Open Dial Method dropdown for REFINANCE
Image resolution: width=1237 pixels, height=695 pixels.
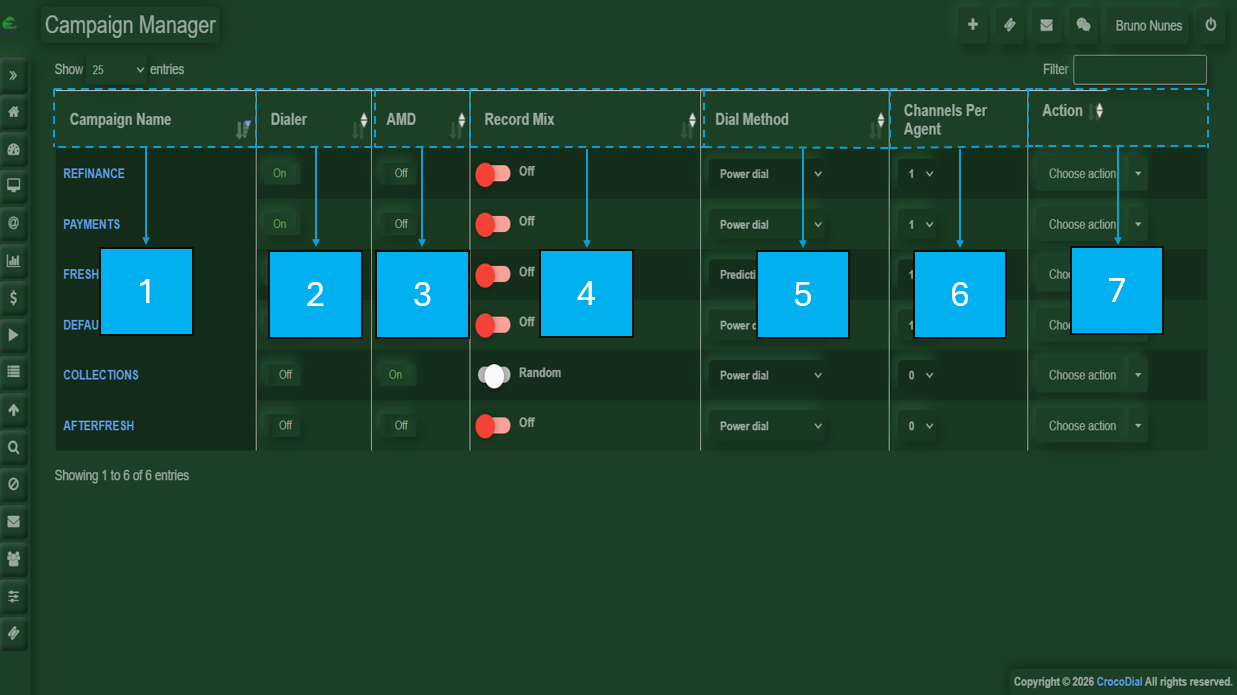click(x=768, y=174)
